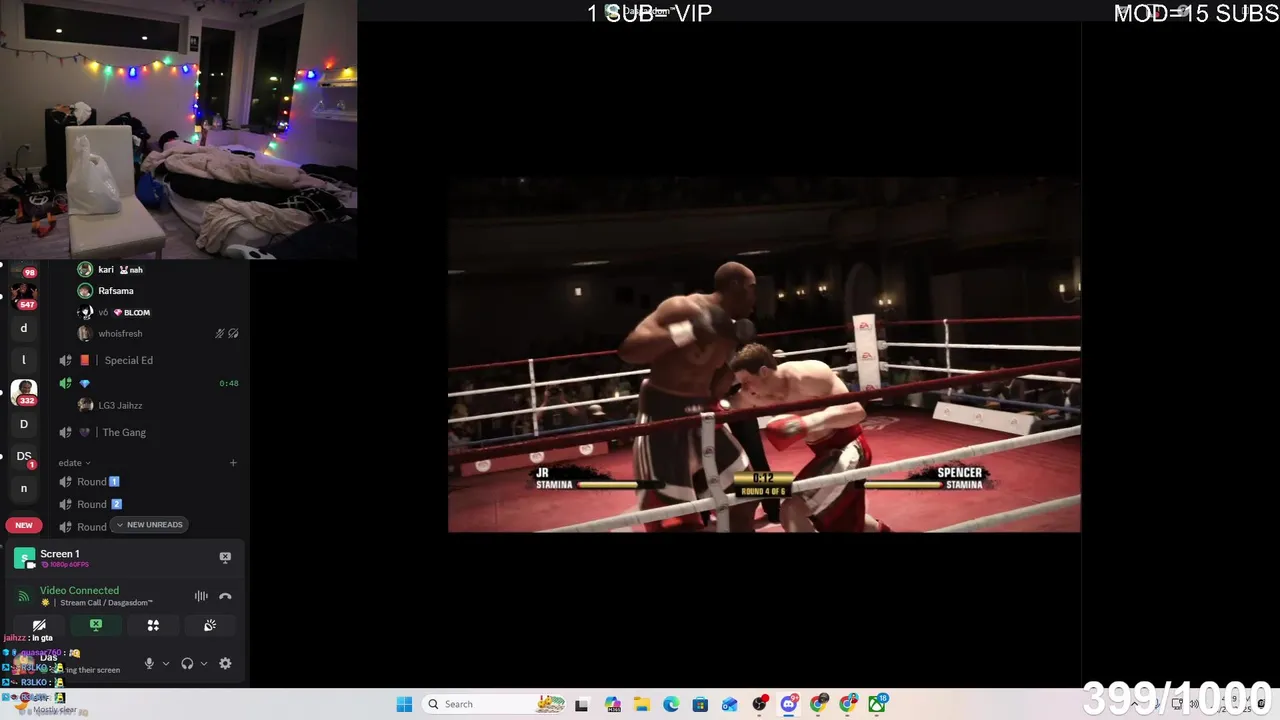Screen dimensions: 1280x720
Task: Select the lowercase 'n' server icon
Action: point(23,488)
